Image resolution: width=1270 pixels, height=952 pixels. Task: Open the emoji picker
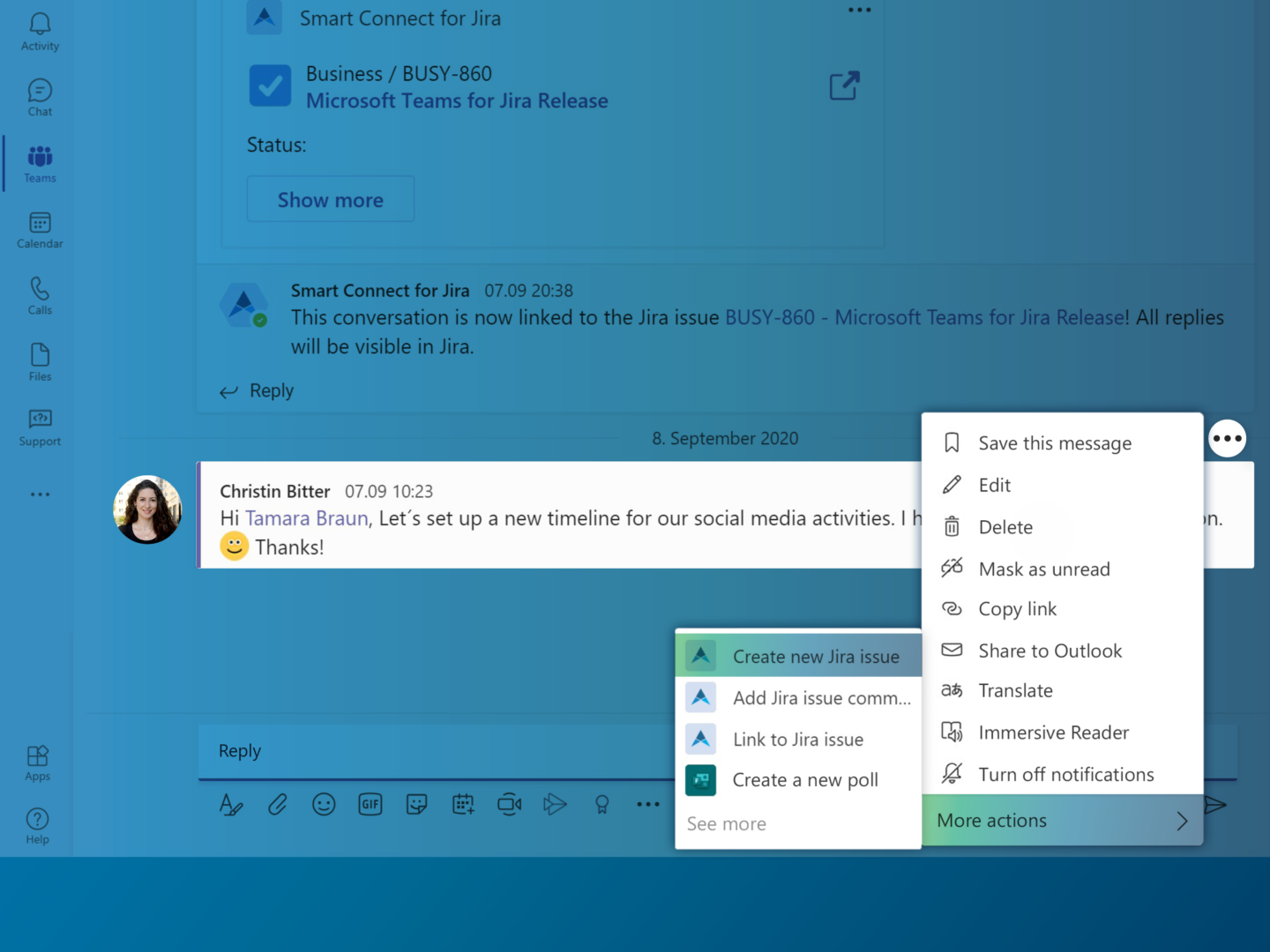click(x=324, y=804)
